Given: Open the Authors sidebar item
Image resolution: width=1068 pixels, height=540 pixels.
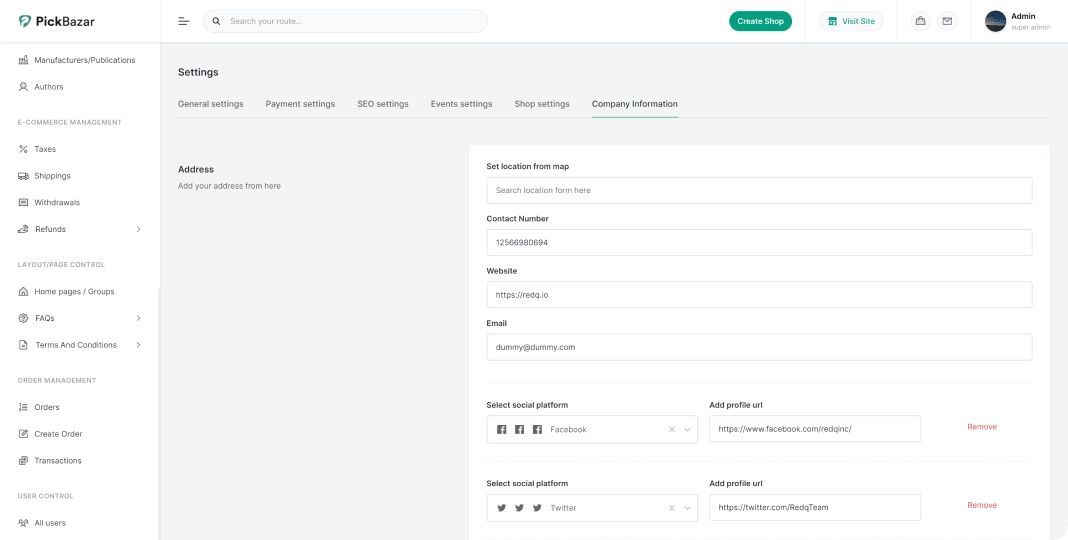Looking at the screenshot, I should [x=48, y=87].
